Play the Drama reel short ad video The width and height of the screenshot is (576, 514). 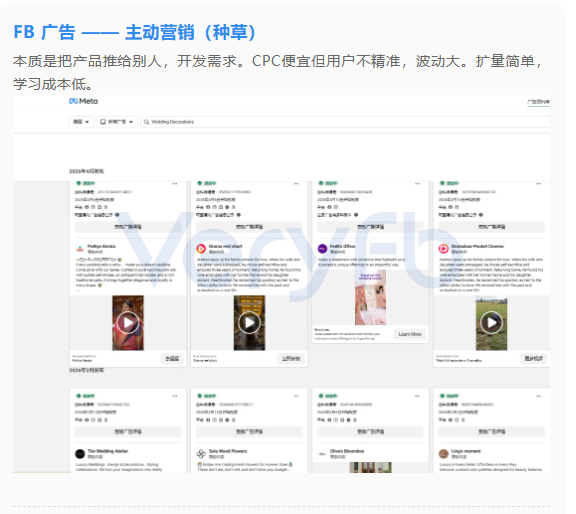tap(249, 323)
